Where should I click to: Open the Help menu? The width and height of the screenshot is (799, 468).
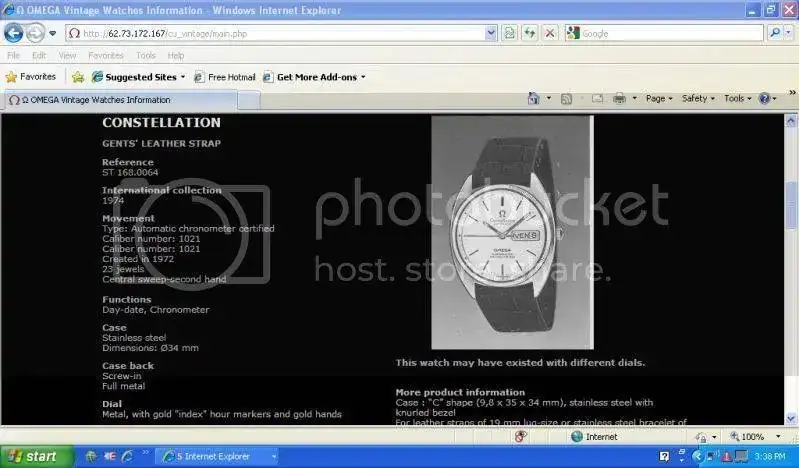point(176,55)
